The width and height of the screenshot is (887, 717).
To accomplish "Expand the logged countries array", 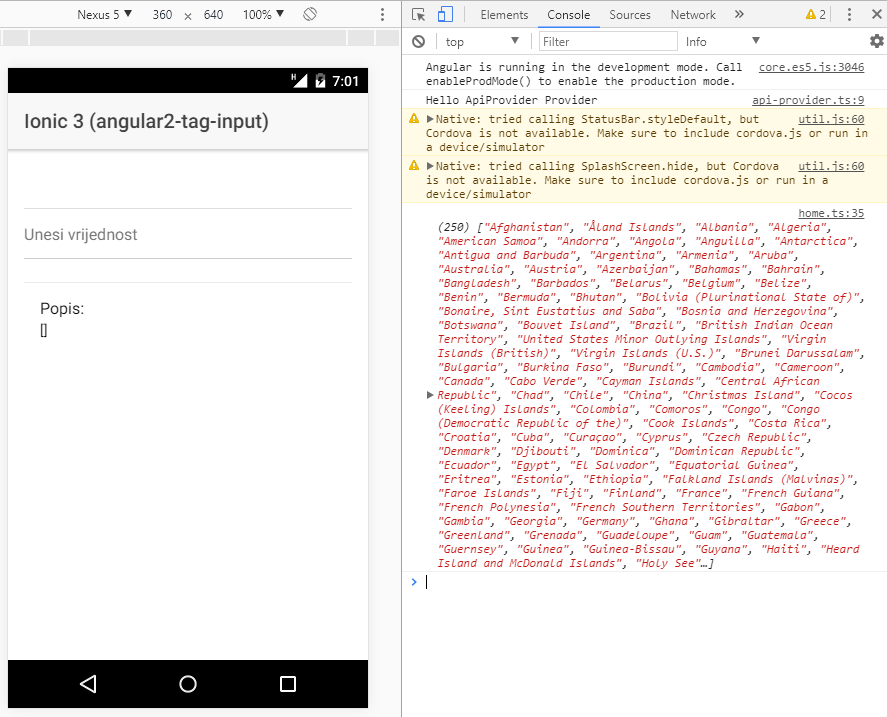I will click(x=430, y=395).
